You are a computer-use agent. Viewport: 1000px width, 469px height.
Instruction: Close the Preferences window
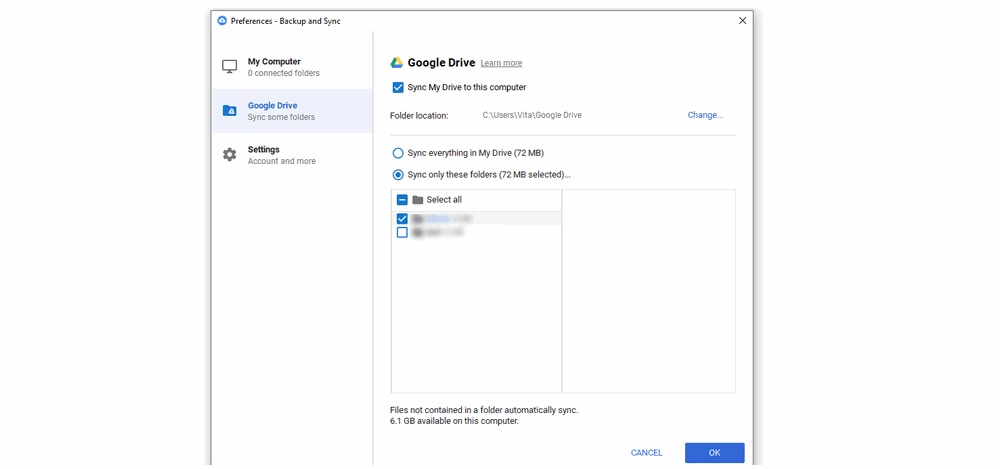(x=742, y=20)
